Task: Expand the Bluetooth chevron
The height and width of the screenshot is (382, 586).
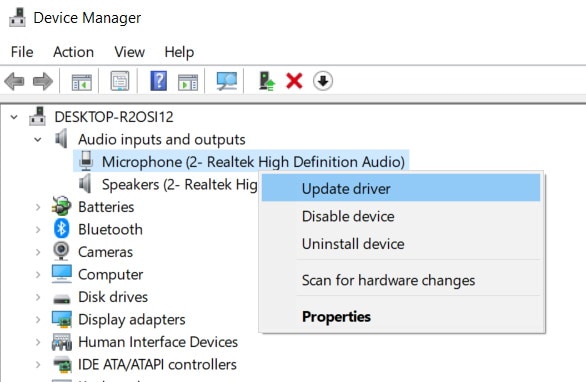Action: pyautogui.click(x=38, y=229)
